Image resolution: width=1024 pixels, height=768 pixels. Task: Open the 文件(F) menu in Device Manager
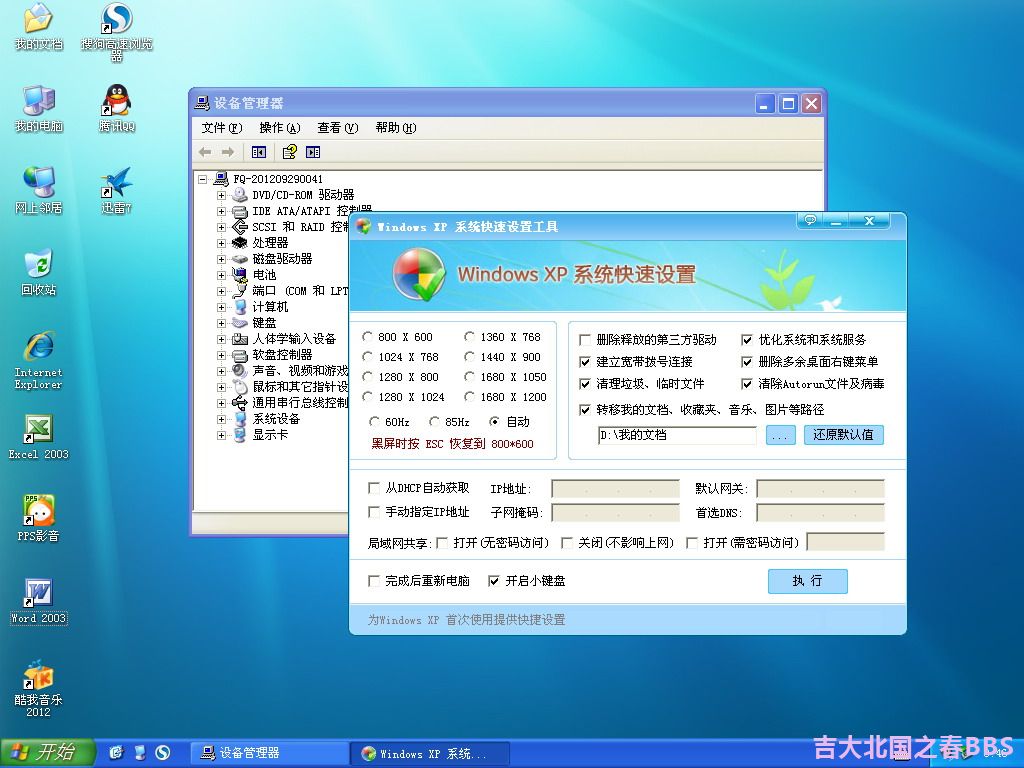point(222,128)
